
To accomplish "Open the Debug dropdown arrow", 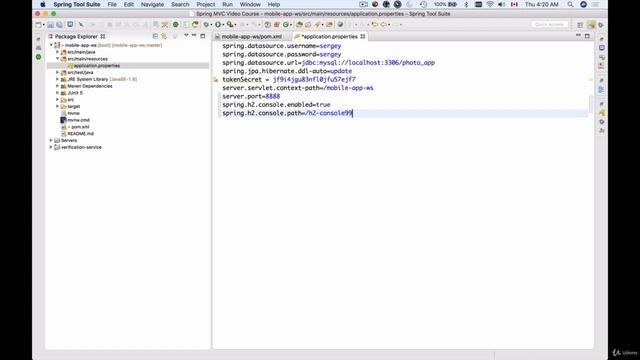I will (x=211, y=25).
